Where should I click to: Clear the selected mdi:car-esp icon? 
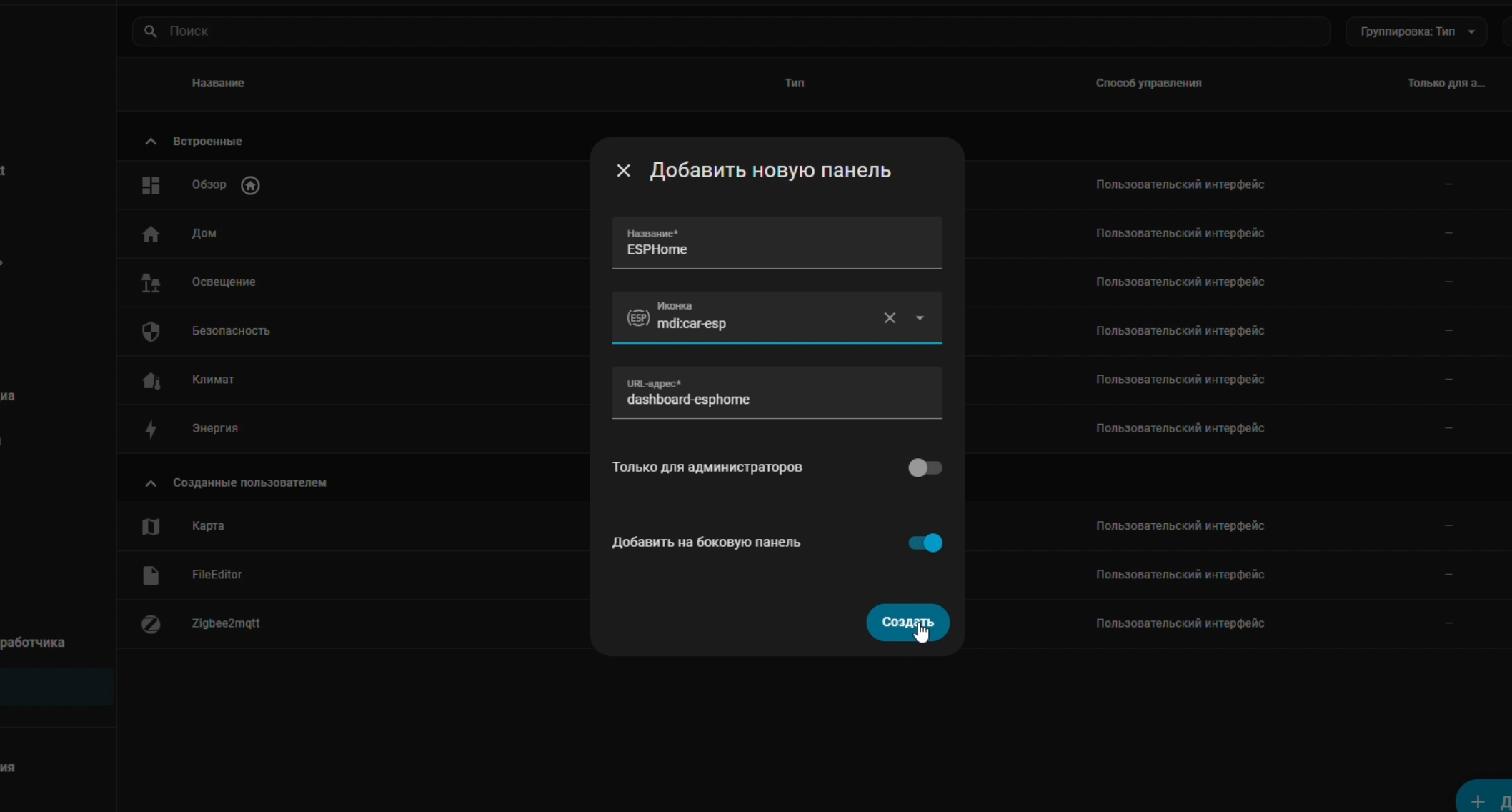pos(890,318)
